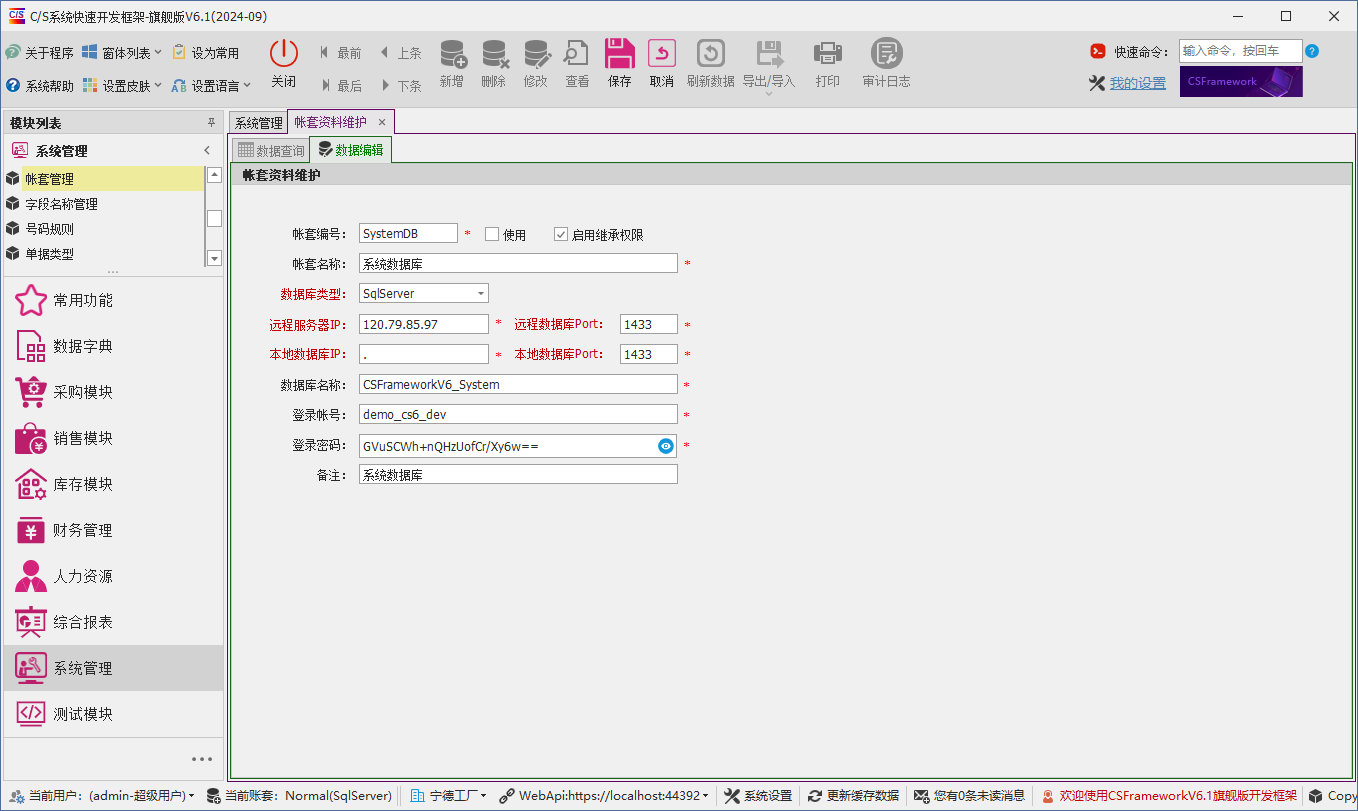Switch to the 数据查询 sub-tab

[270, 151]
